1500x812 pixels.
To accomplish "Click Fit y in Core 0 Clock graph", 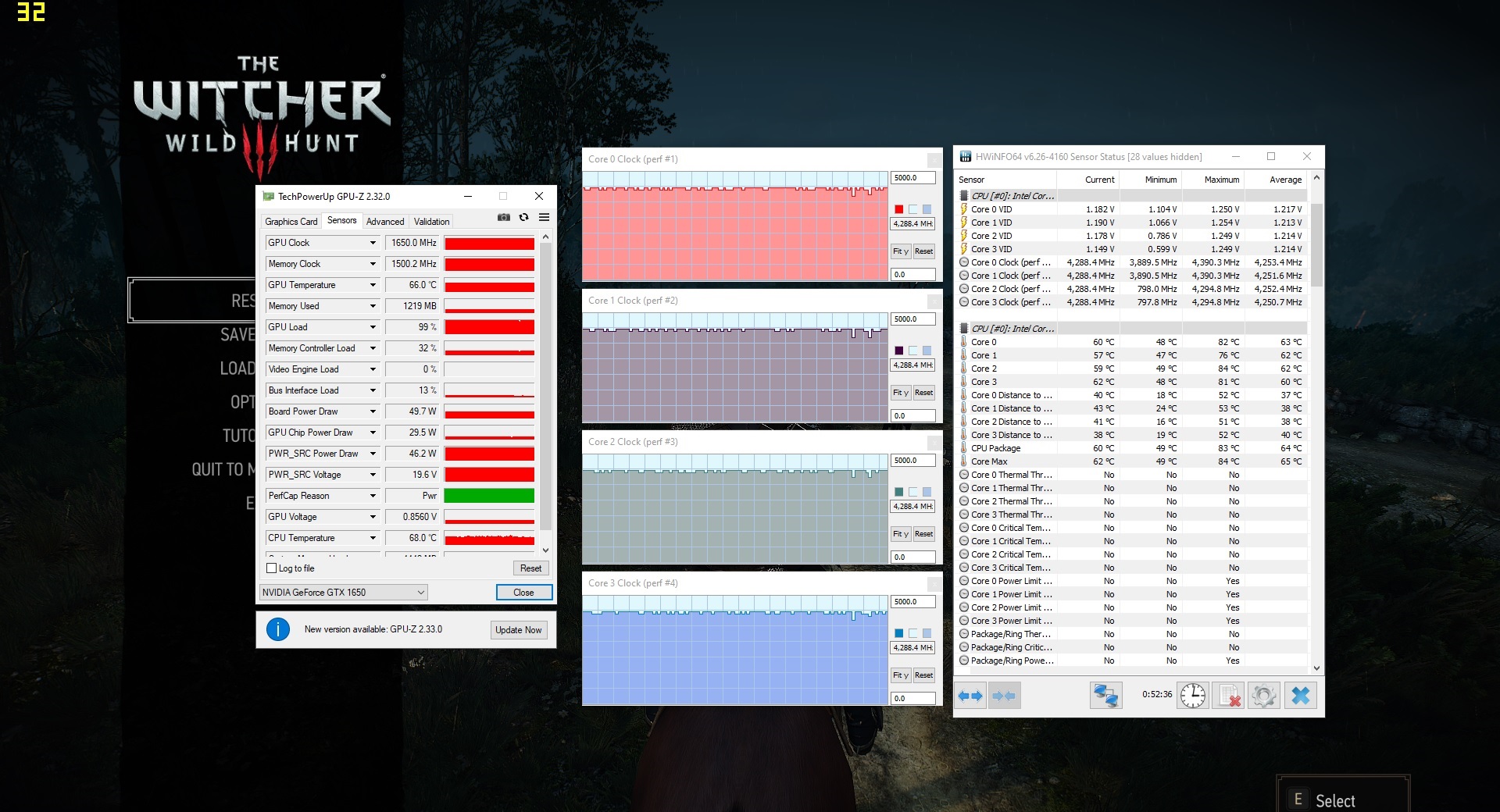I will (x=901, y=251).
